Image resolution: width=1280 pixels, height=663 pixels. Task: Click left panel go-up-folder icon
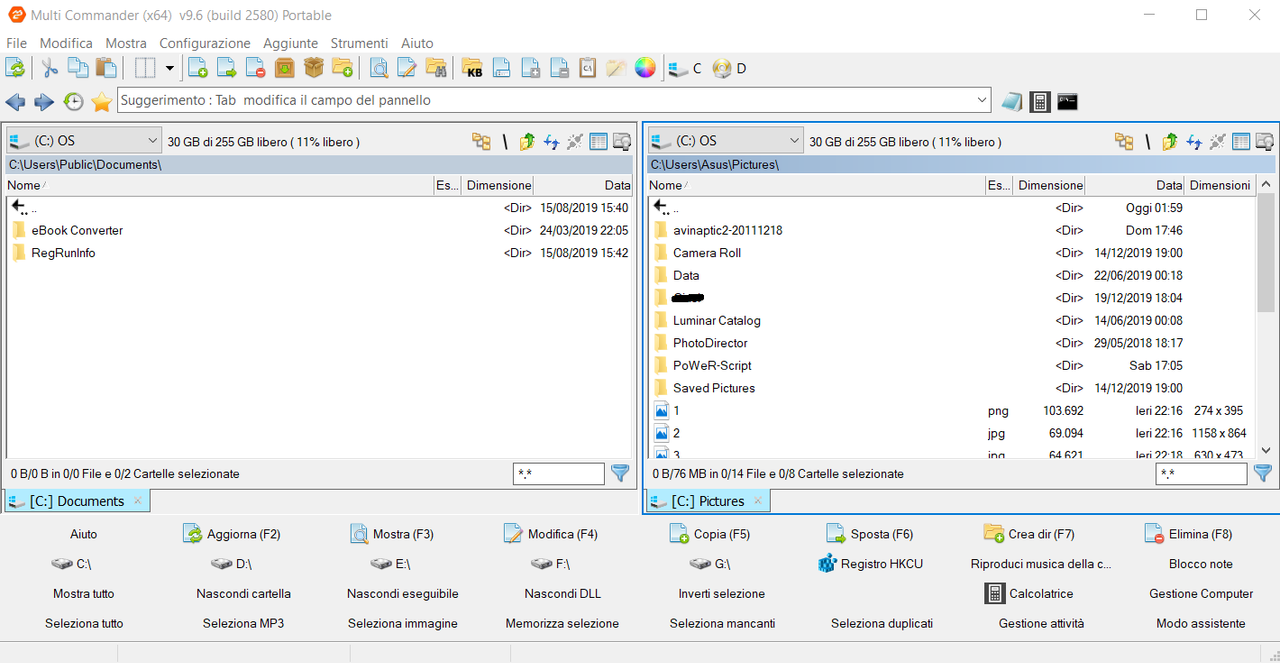(x=527, y=141)
